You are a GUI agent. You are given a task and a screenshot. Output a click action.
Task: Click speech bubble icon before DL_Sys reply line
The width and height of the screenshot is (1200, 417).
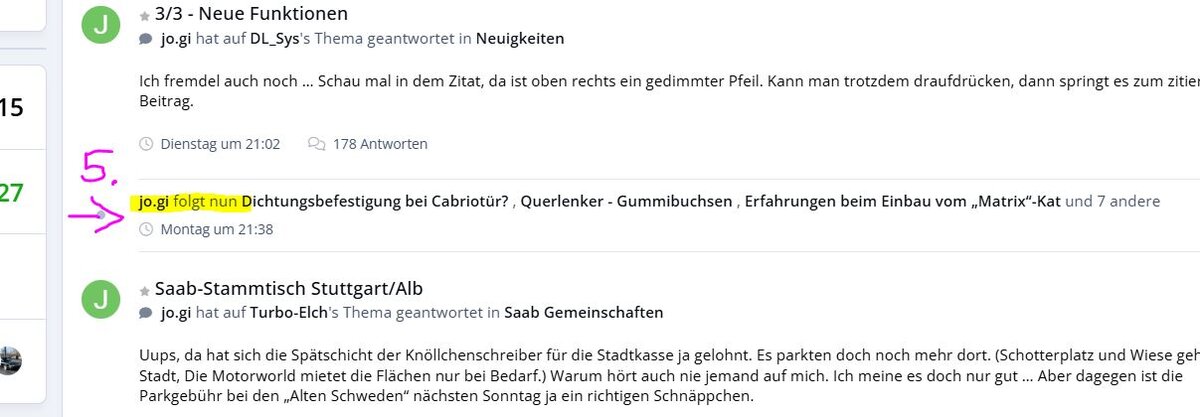146,40
